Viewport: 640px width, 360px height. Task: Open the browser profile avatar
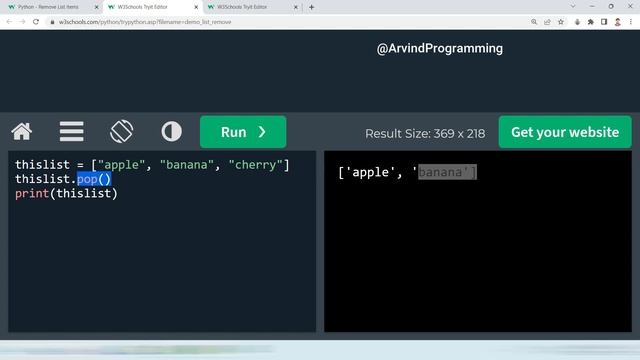pos(618,22)
